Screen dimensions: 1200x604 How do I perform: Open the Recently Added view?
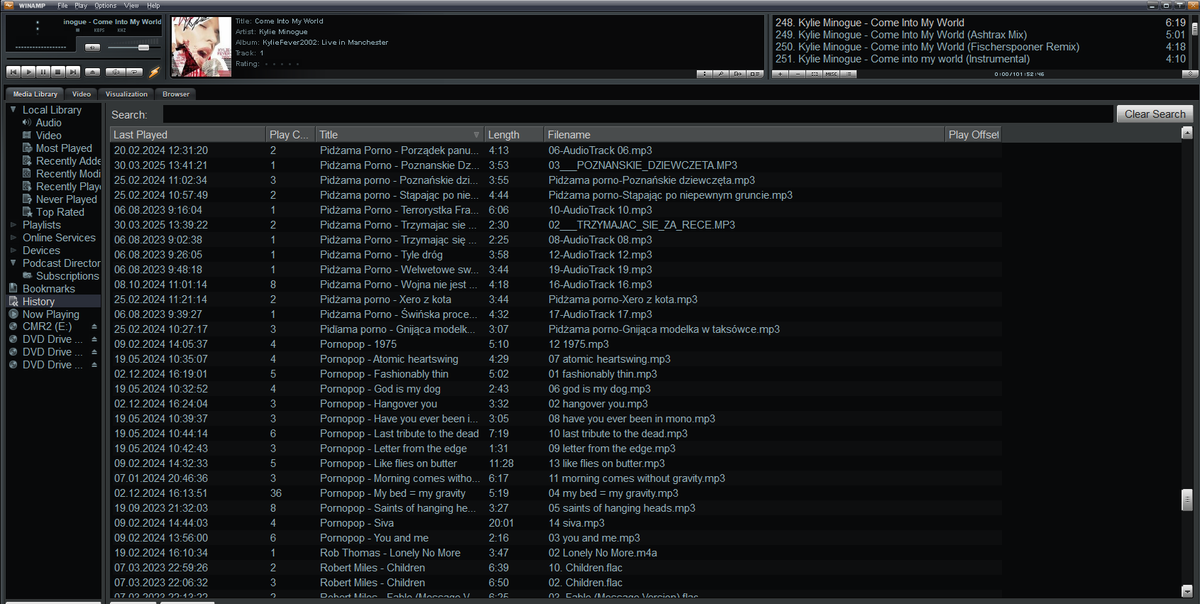(x=69, y=161)
